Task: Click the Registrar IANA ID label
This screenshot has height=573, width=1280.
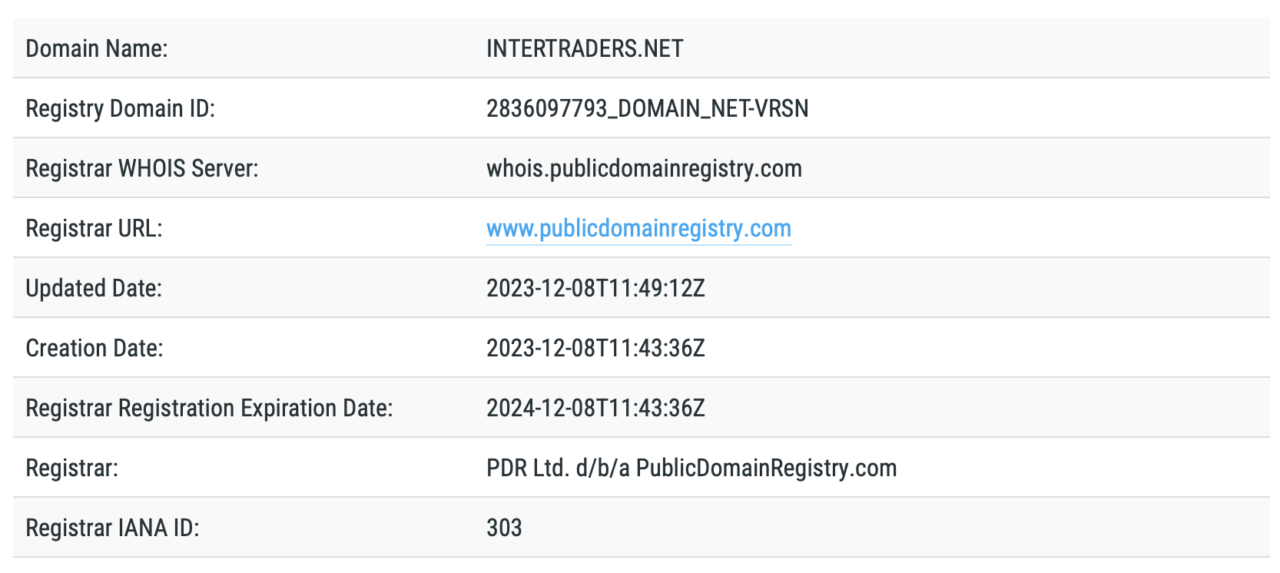Action: pos(112,528)
